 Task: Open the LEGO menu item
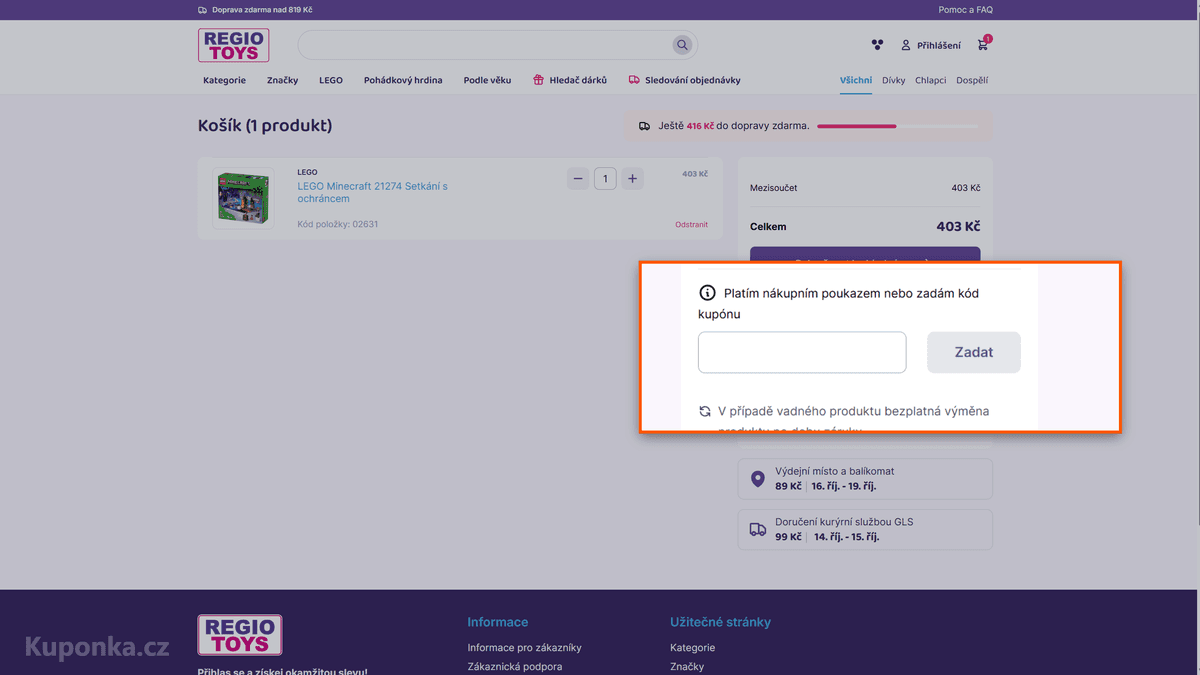331,80
